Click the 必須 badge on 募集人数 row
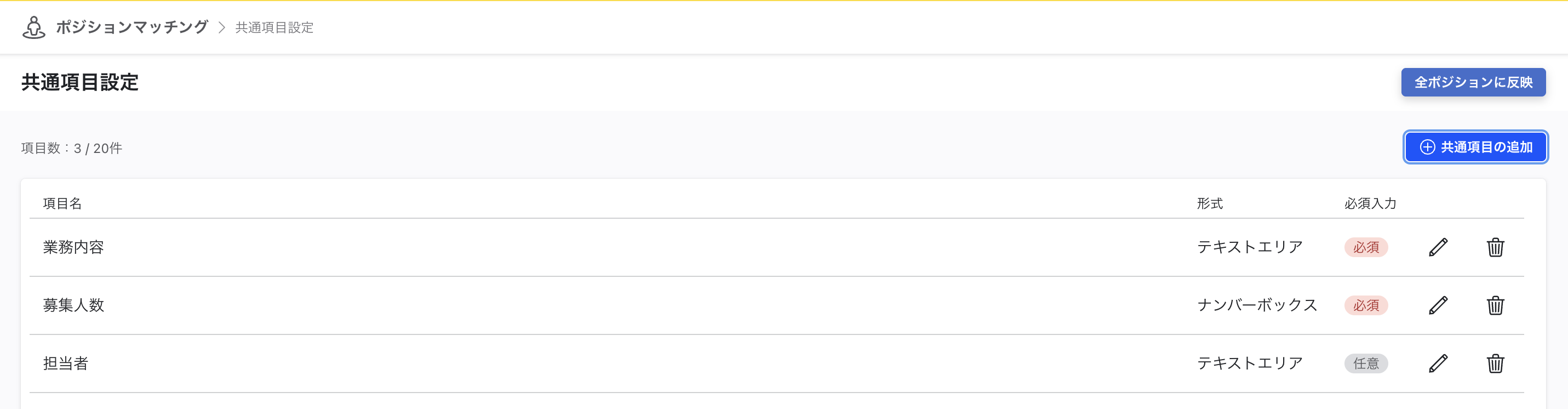This screenshot has height=409, width=1568. (x=1365, y=305)
